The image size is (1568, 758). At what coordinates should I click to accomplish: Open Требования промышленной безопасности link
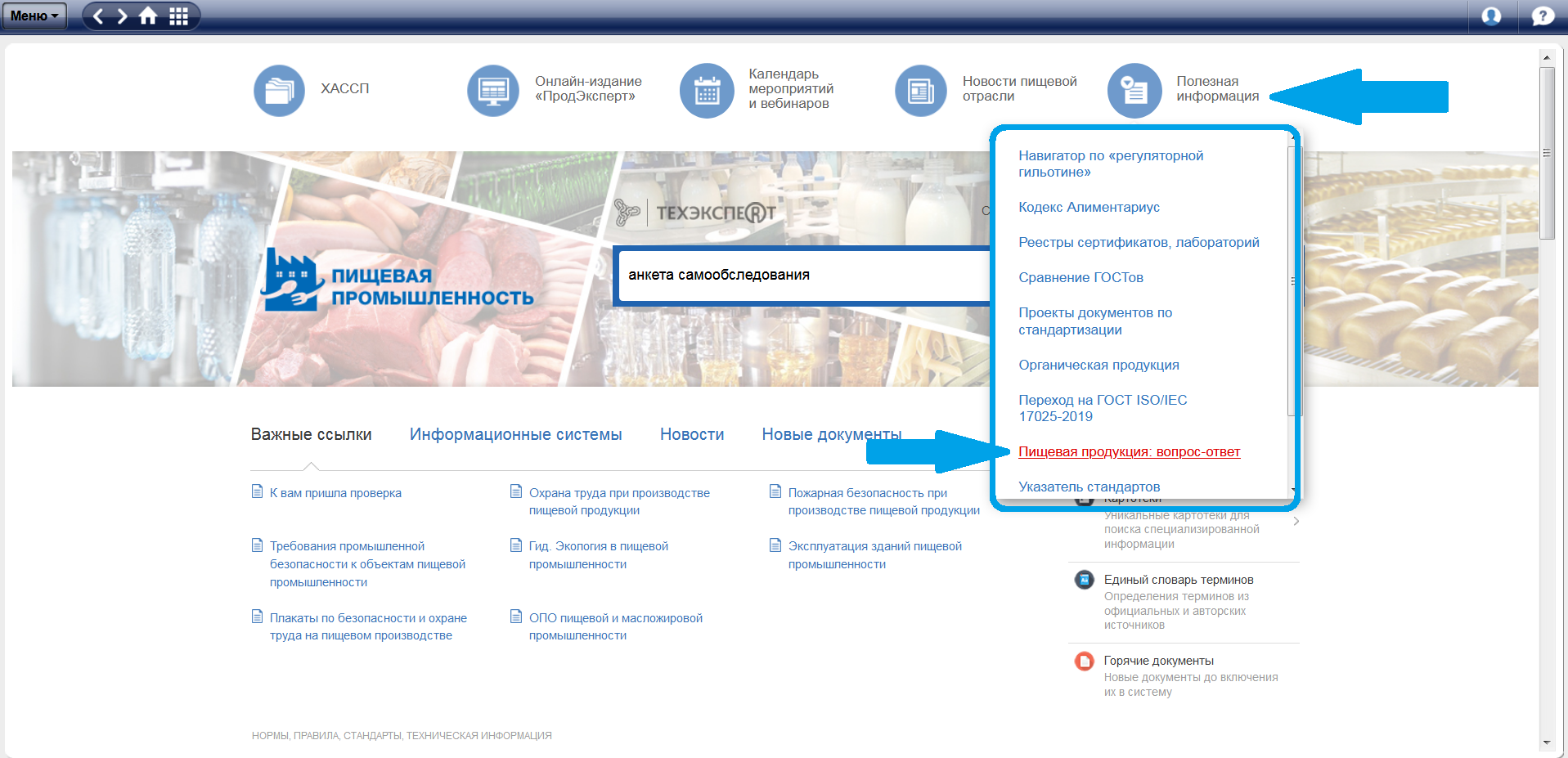[x=367, y=564]
